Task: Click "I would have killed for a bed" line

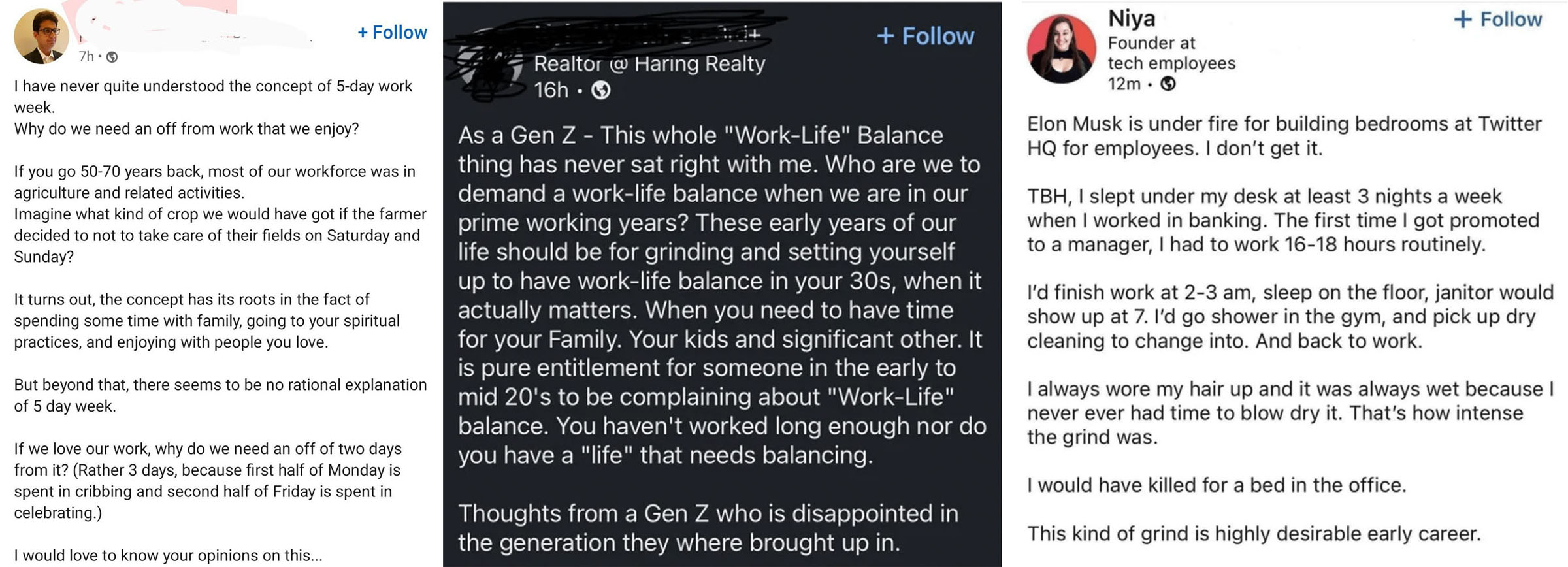Action: [1217, 485]
